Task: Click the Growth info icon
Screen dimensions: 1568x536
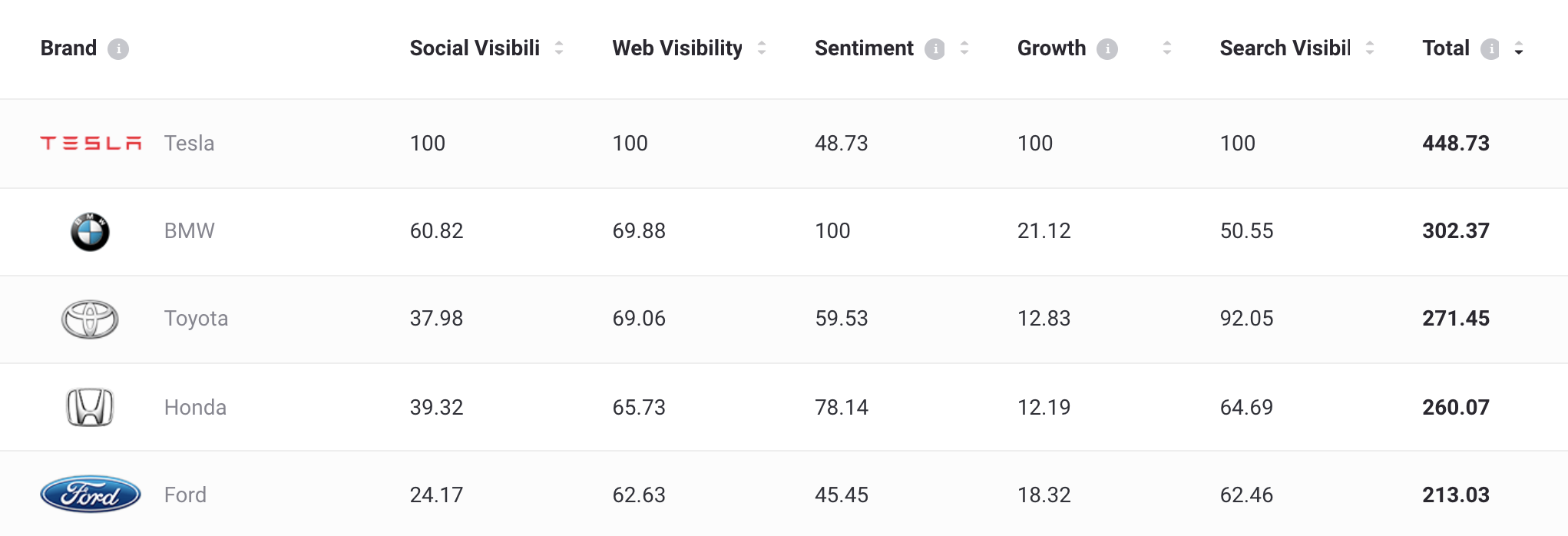Action: [x=1107, y=49]
